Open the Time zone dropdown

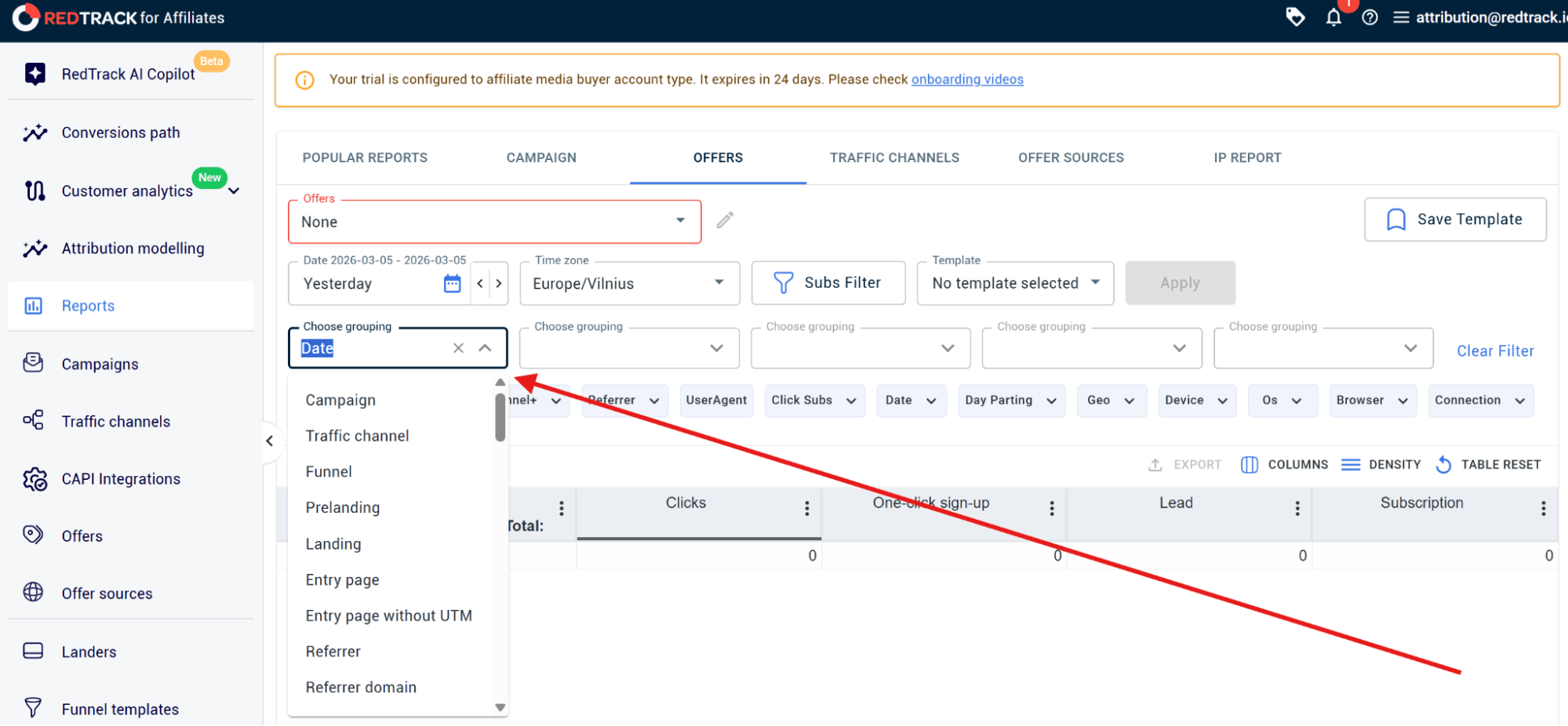(629, 284)
